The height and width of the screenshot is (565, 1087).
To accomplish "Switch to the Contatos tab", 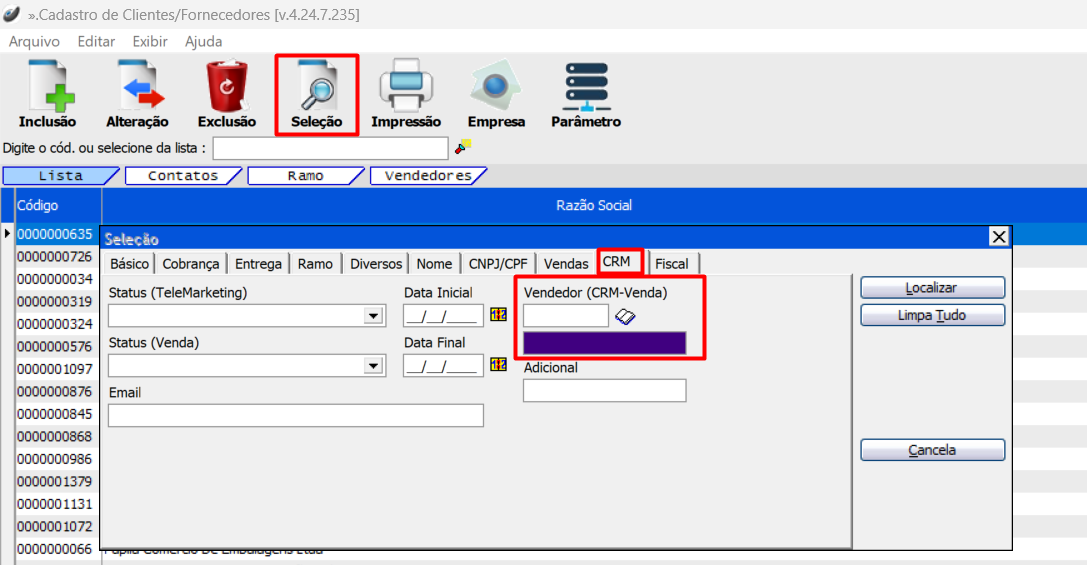I will [183, 176].
